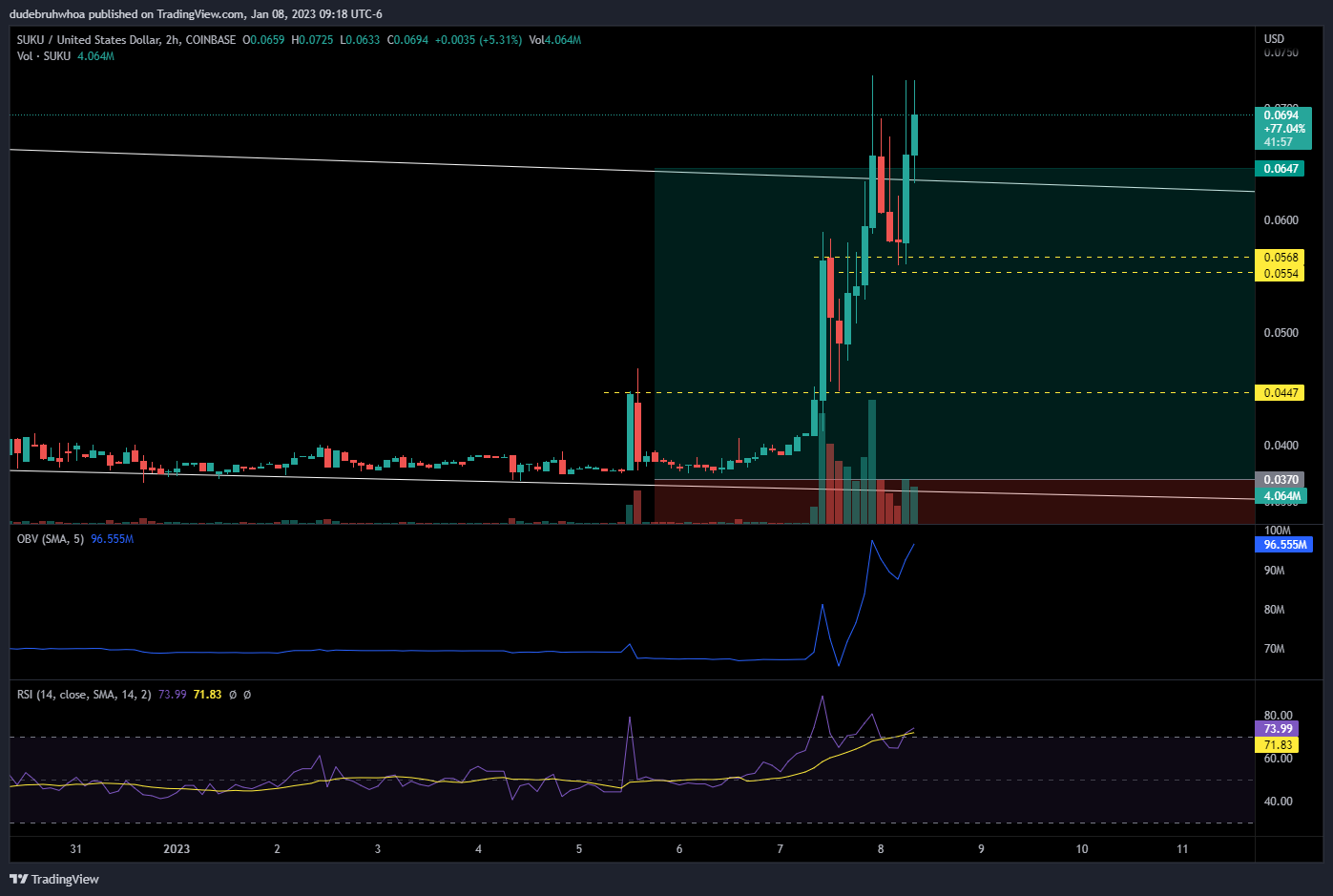Click the 0.0500 price axis tick
The height and width of the screenshot is (896, 1333).
click(1281, 333)
